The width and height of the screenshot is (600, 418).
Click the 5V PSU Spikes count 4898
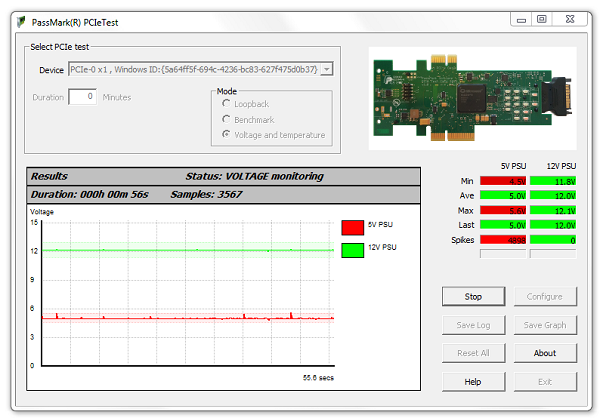coord(503,240)
